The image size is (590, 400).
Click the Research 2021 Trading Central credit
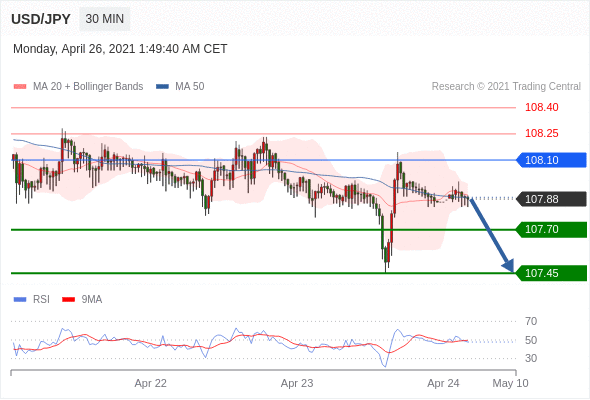(506, 87)
